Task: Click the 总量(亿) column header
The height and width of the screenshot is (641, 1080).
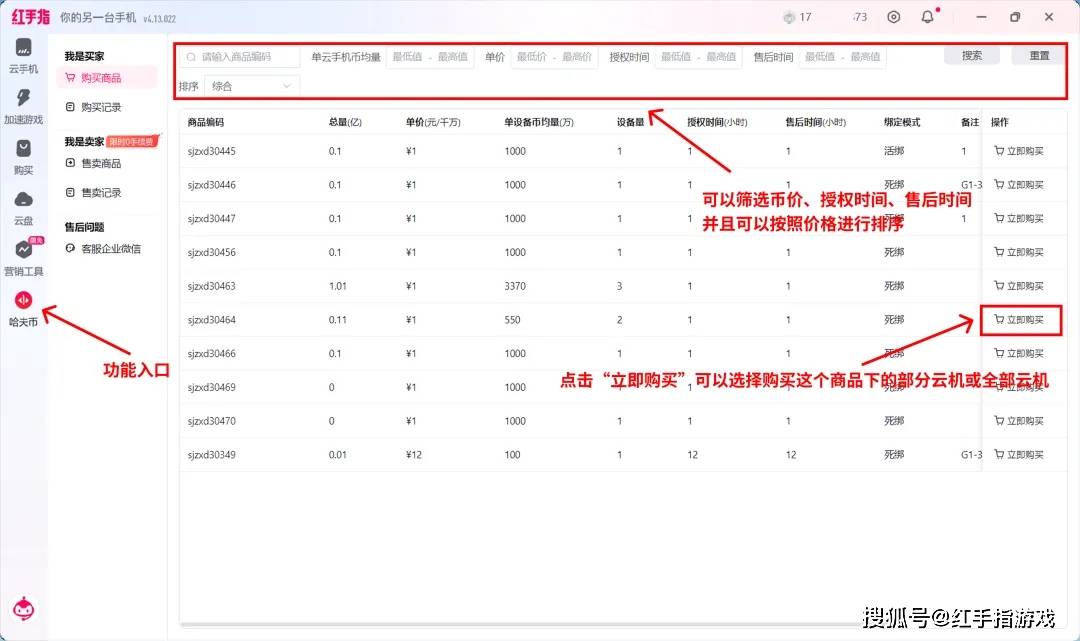Action: (x=345, y=122)
